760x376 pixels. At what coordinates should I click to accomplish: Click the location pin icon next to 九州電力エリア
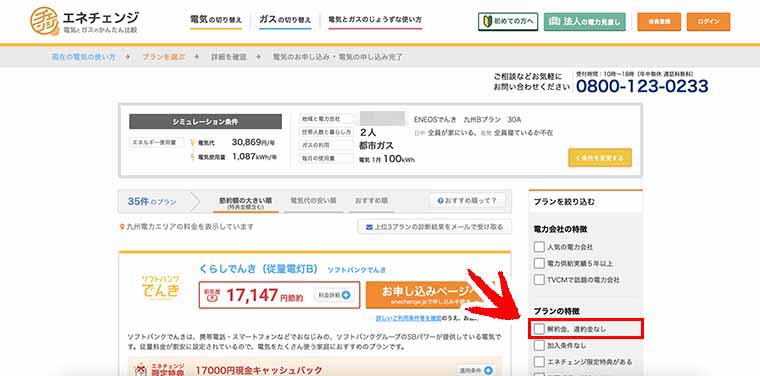[123, 227]
